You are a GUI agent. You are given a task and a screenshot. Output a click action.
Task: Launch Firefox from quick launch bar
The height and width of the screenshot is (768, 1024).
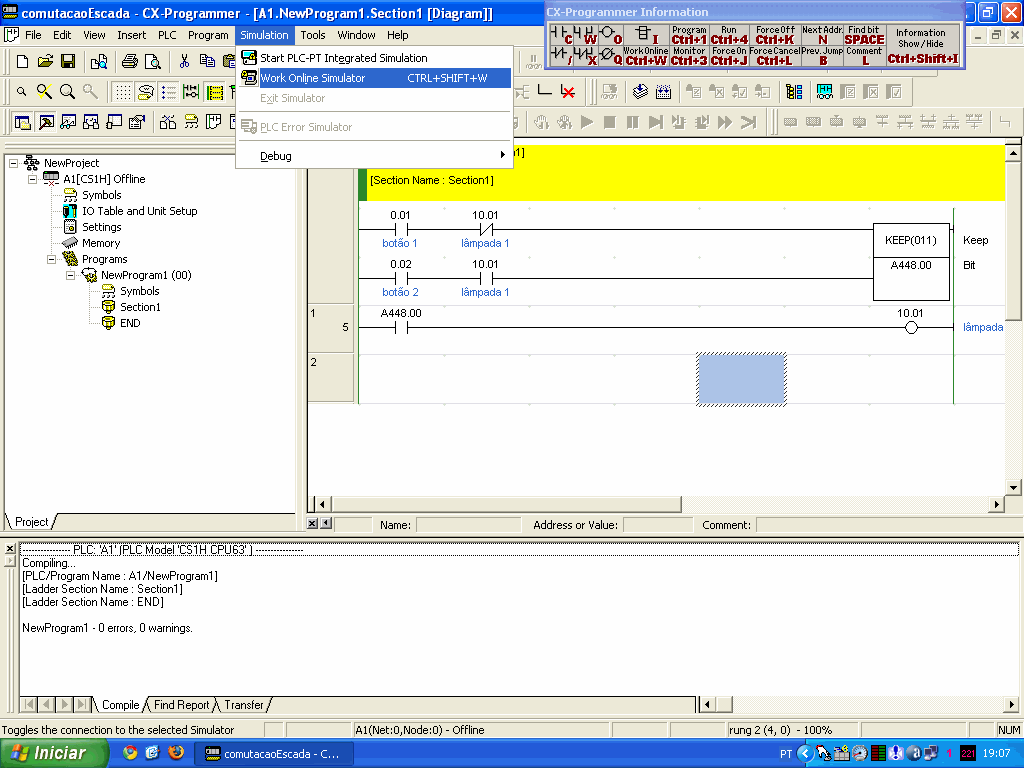point(176,753)
